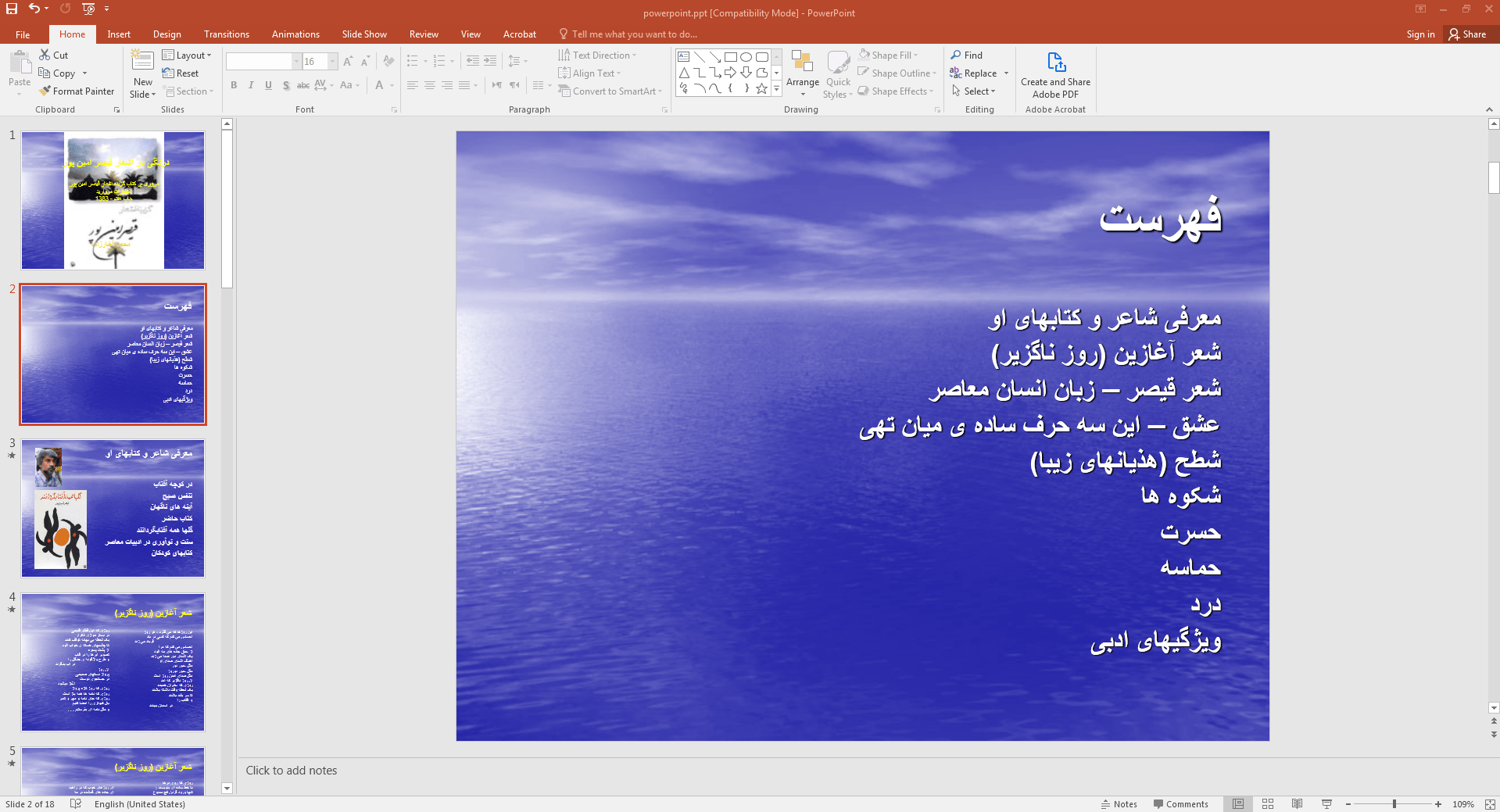The image size is (1500, 812).
Task: Open Text Direction dropdown
Action: [598, 55]
